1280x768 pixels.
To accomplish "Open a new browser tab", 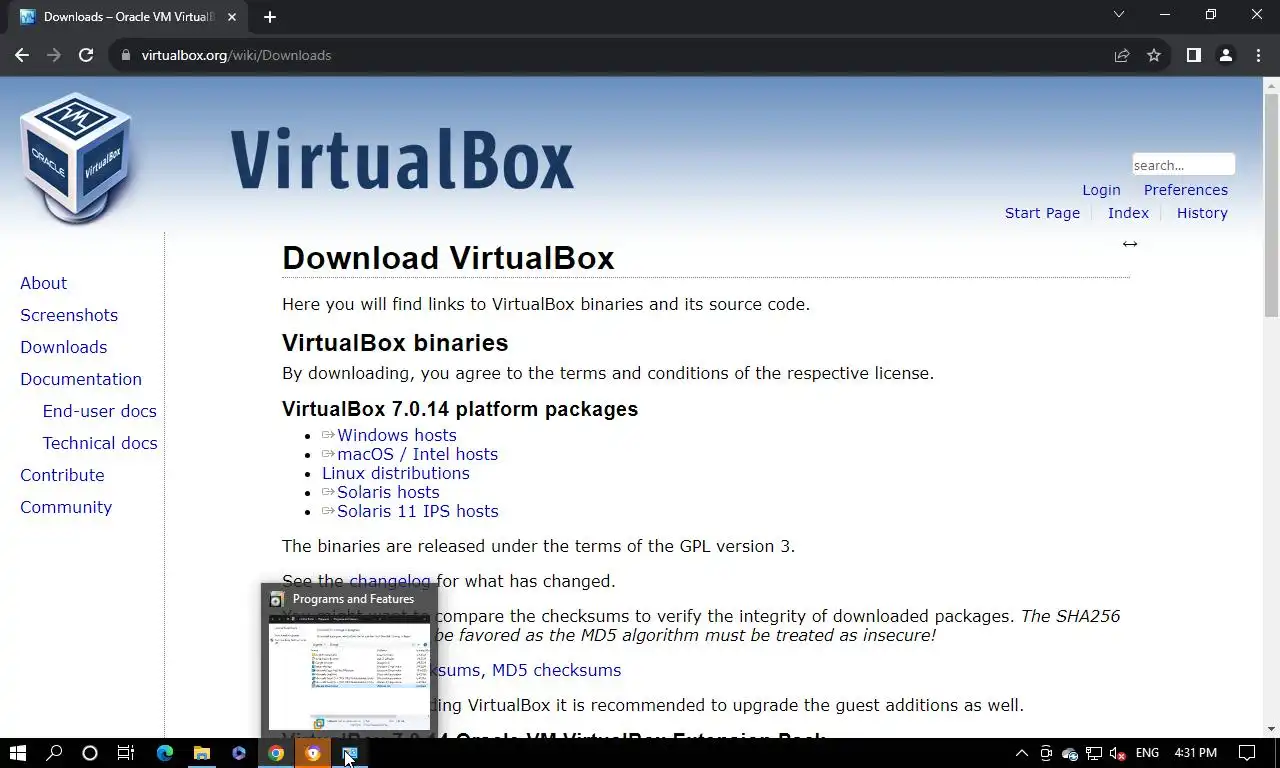I will [x=269, y=16].
